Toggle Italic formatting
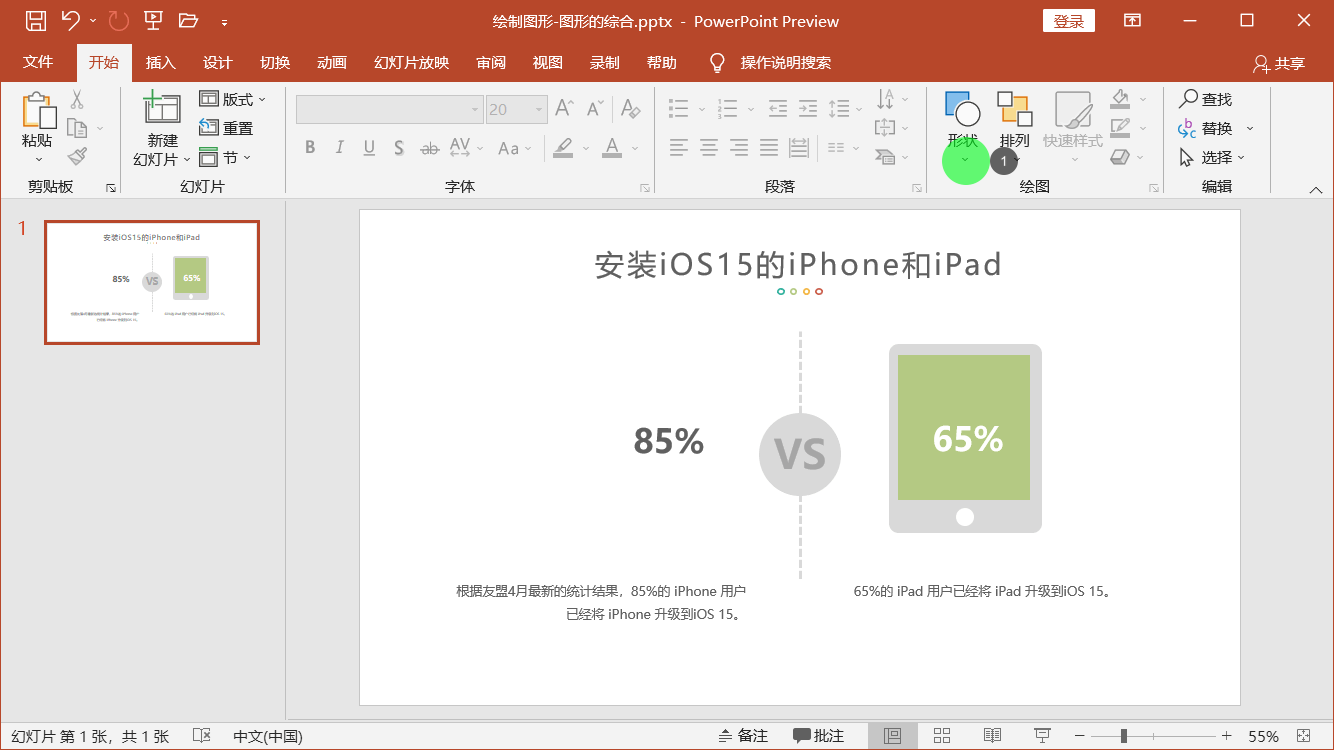1334x750 pixels. pyautogui.click(x=340, y=148)
